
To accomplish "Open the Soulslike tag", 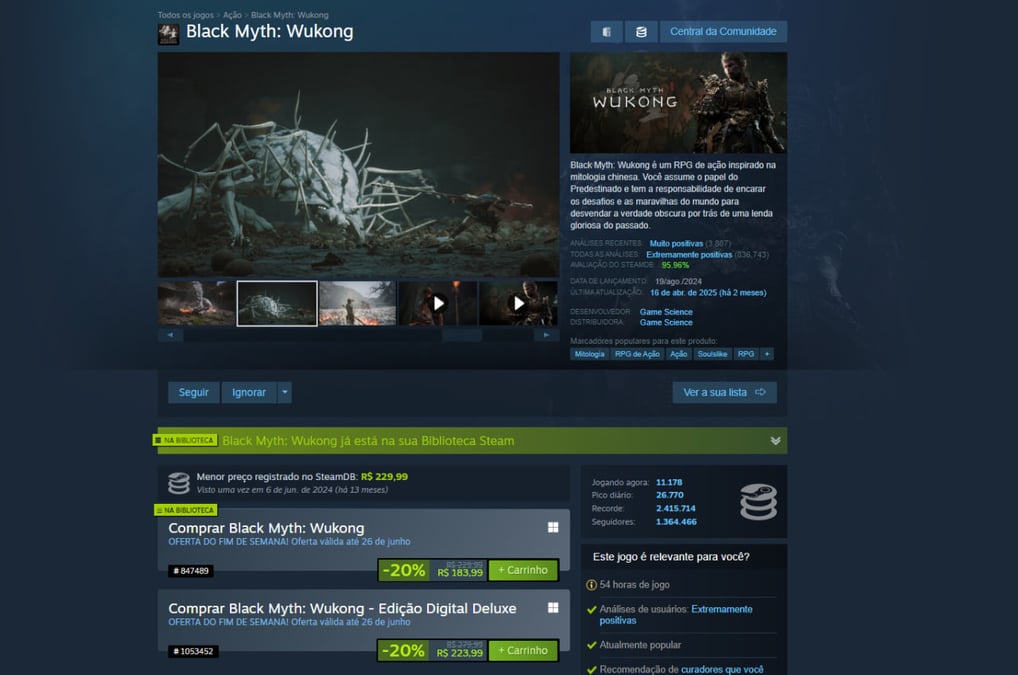I will pyautogui.click(x=712, y=354).
